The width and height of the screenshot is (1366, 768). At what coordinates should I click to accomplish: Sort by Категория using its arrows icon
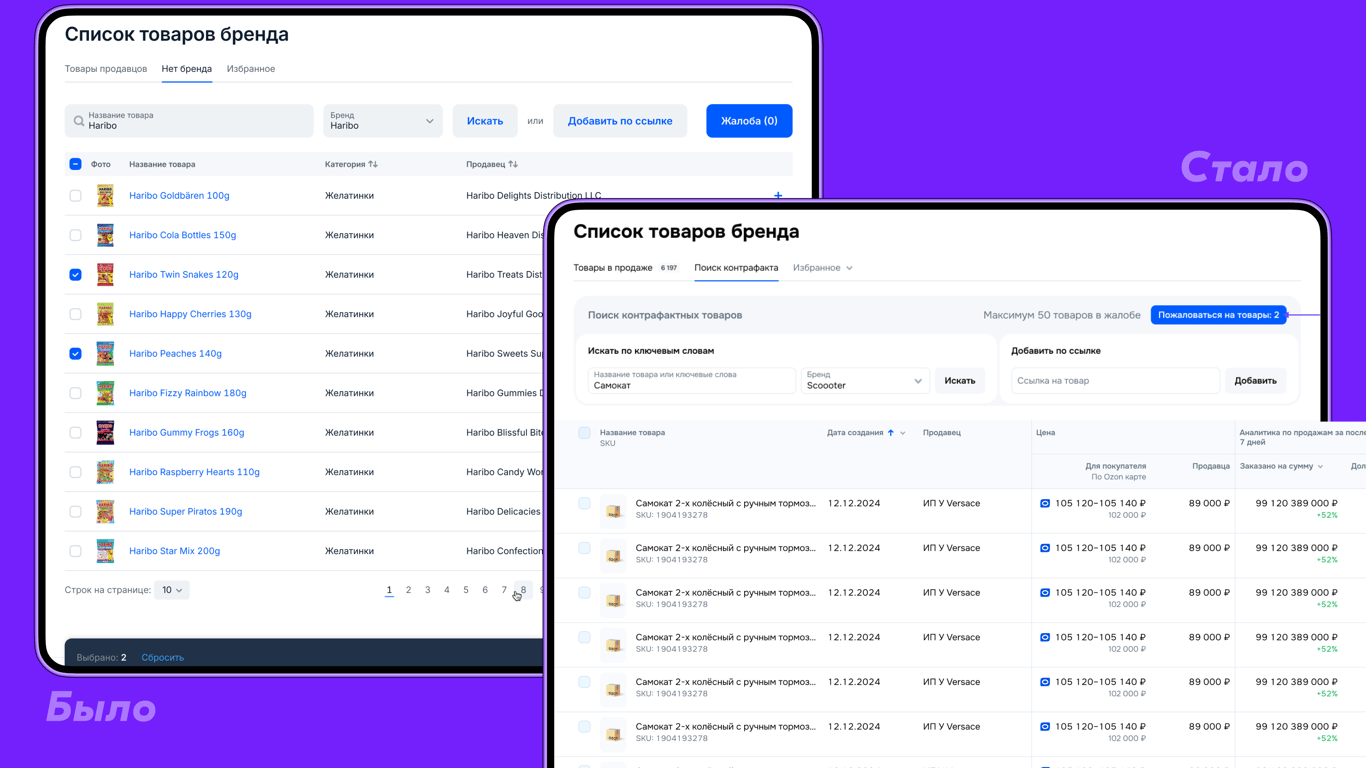[373, 164]
